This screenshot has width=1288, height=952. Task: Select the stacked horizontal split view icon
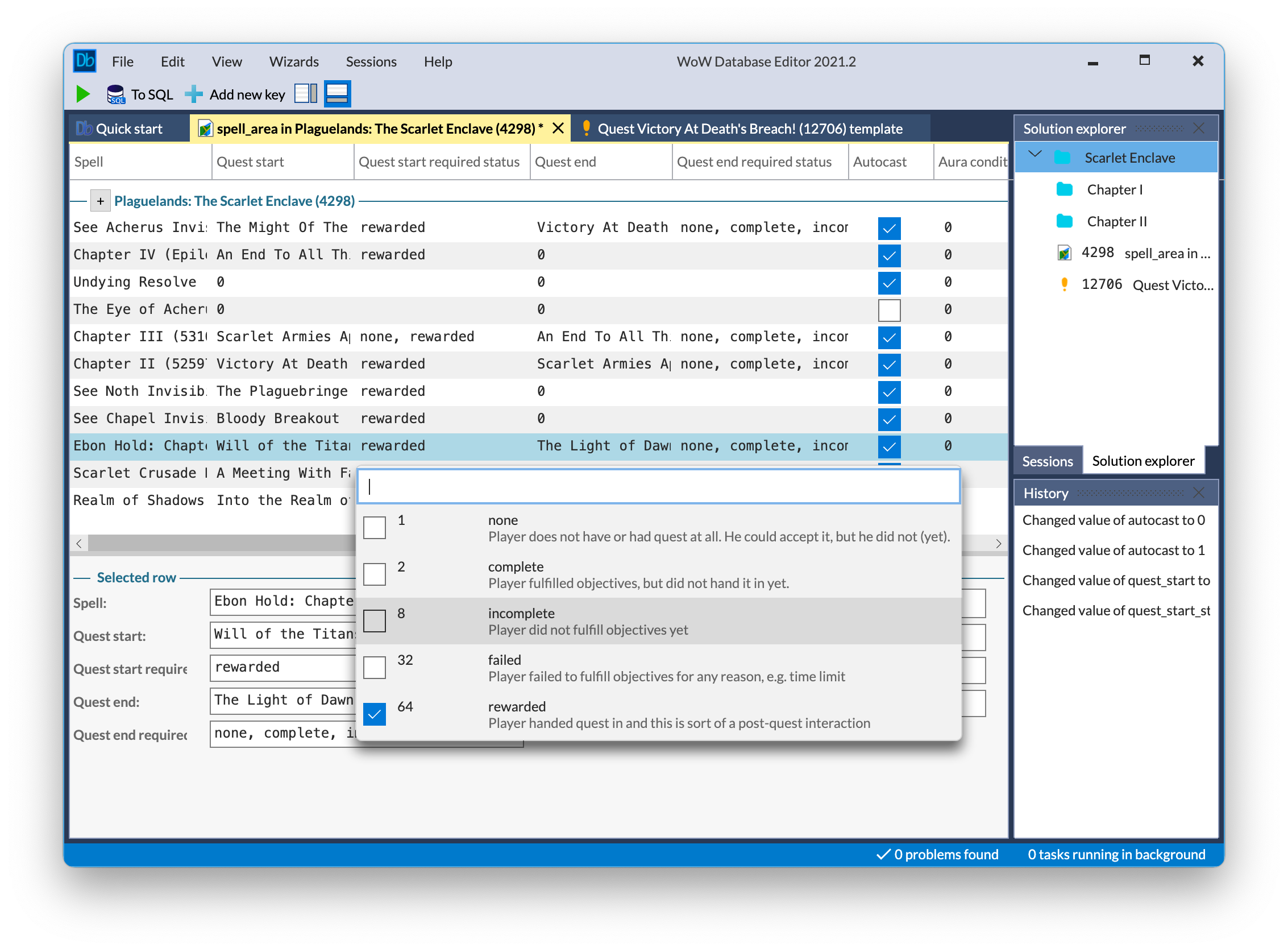pyautogui.click(x=337, y=93)
